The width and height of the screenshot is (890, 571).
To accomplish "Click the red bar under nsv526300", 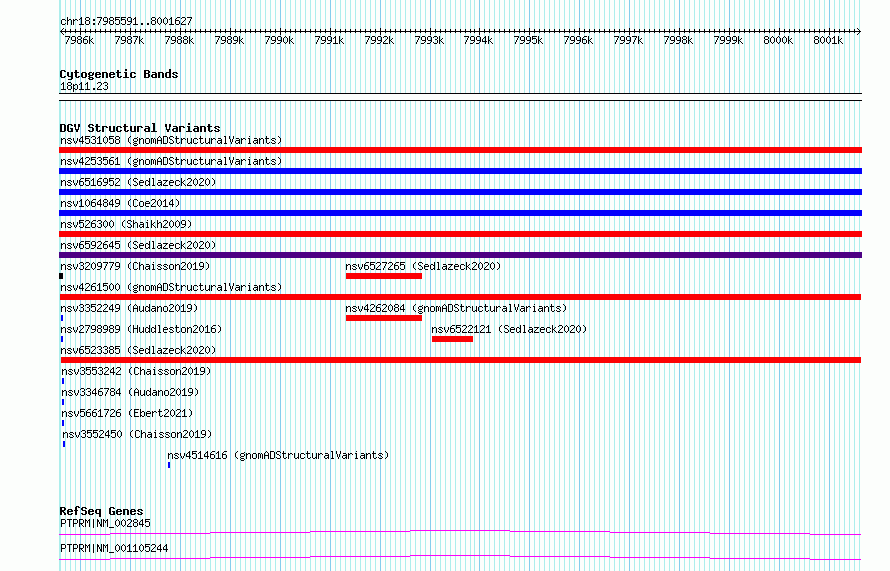I will (x=460, y=234).
